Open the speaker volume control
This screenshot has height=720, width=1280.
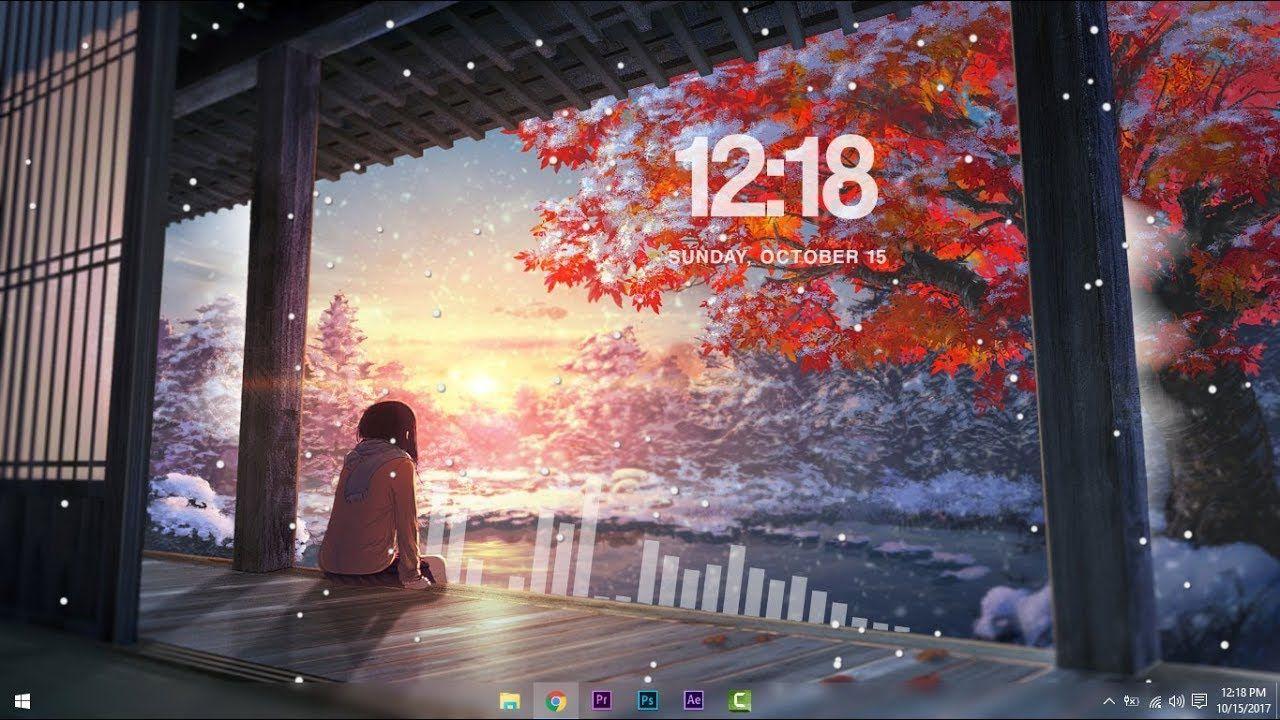1176,701
